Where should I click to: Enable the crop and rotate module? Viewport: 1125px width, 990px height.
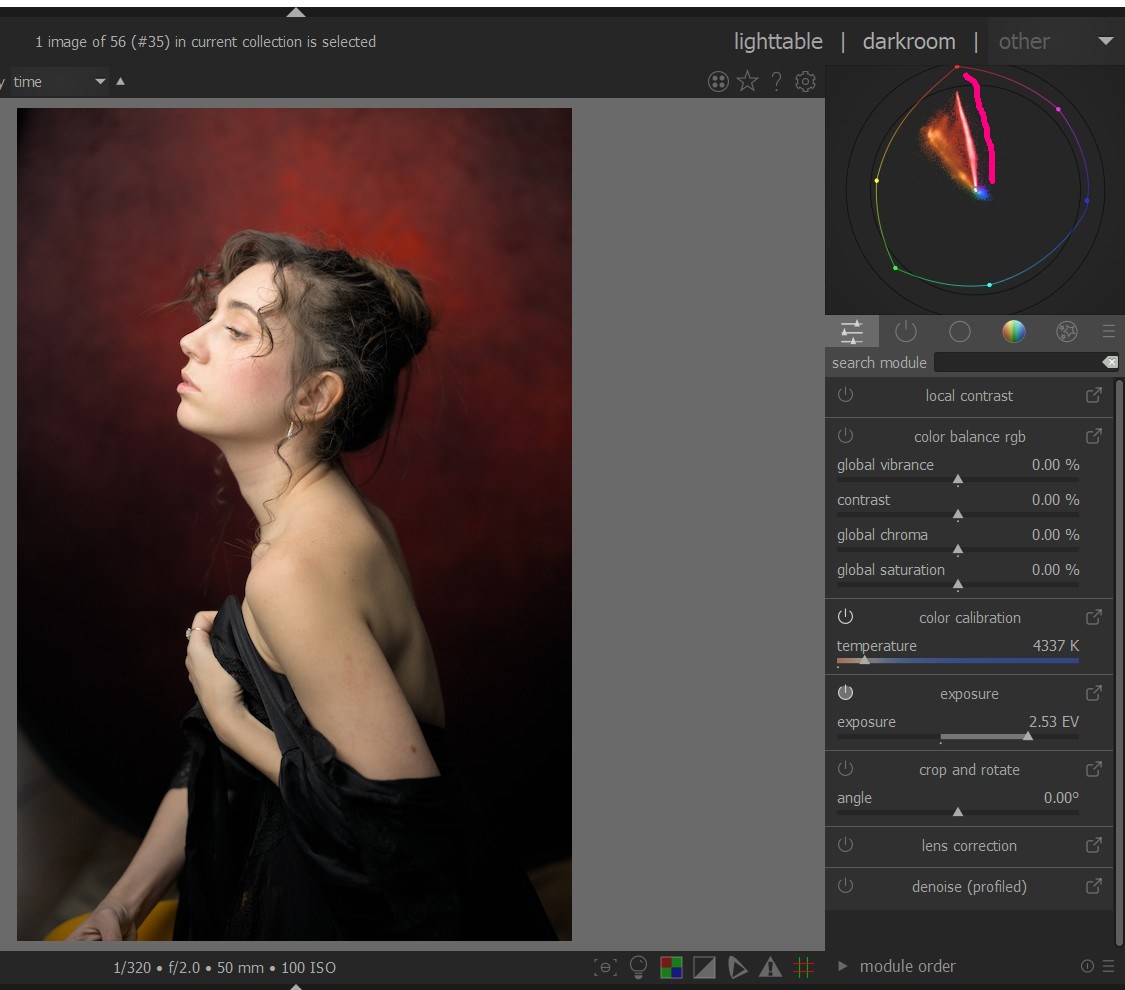click(x=845, y=768)
